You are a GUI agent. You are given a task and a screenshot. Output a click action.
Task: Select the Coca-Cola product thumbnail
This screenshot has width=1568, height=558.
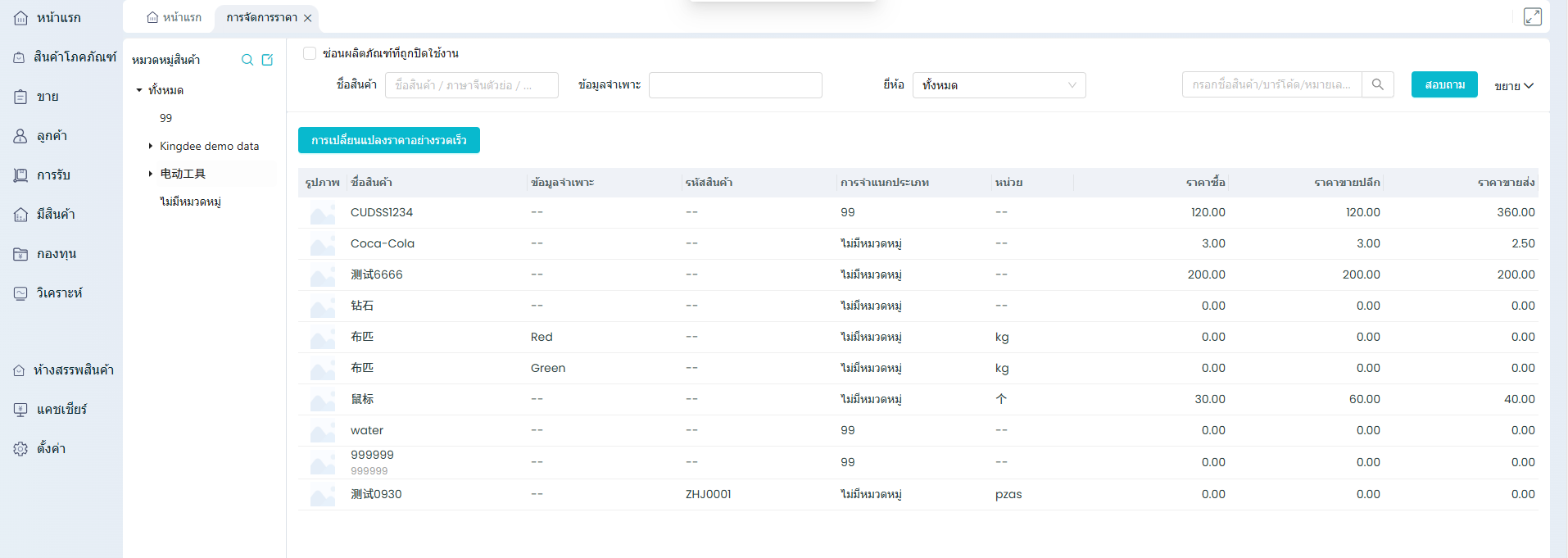pyautogui.click(x=322, y=244)
